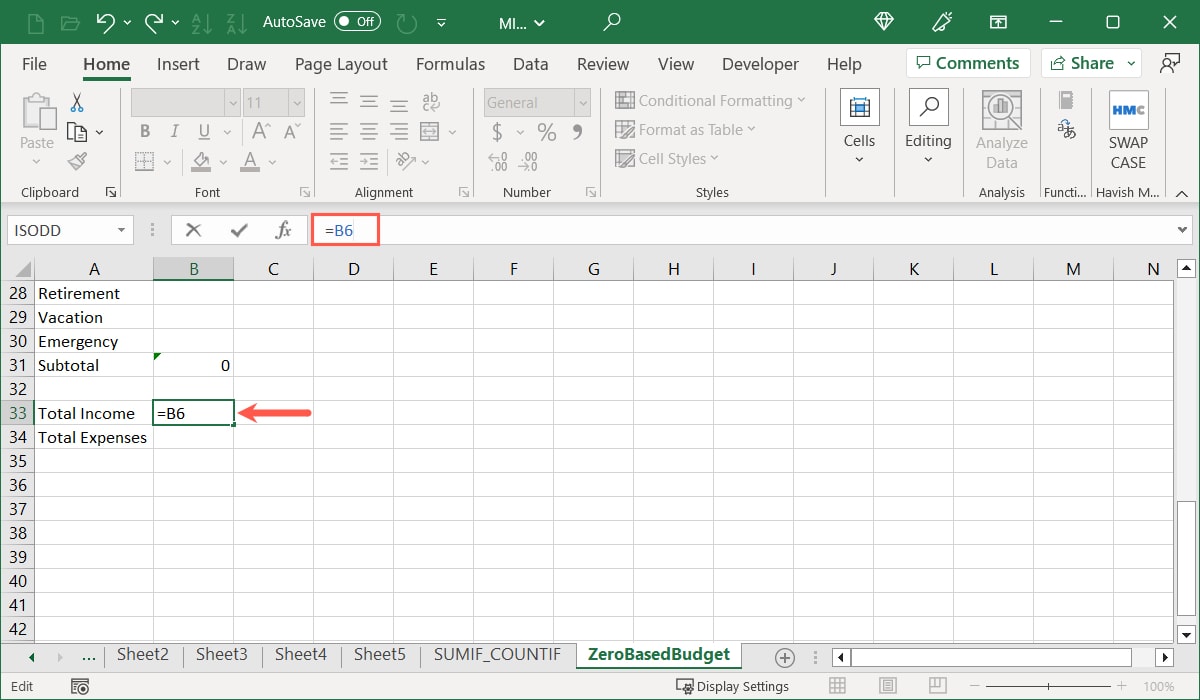Select the Wrap Text icon
This screenshot has height=700, width=1200.
[x=430, y=101]
